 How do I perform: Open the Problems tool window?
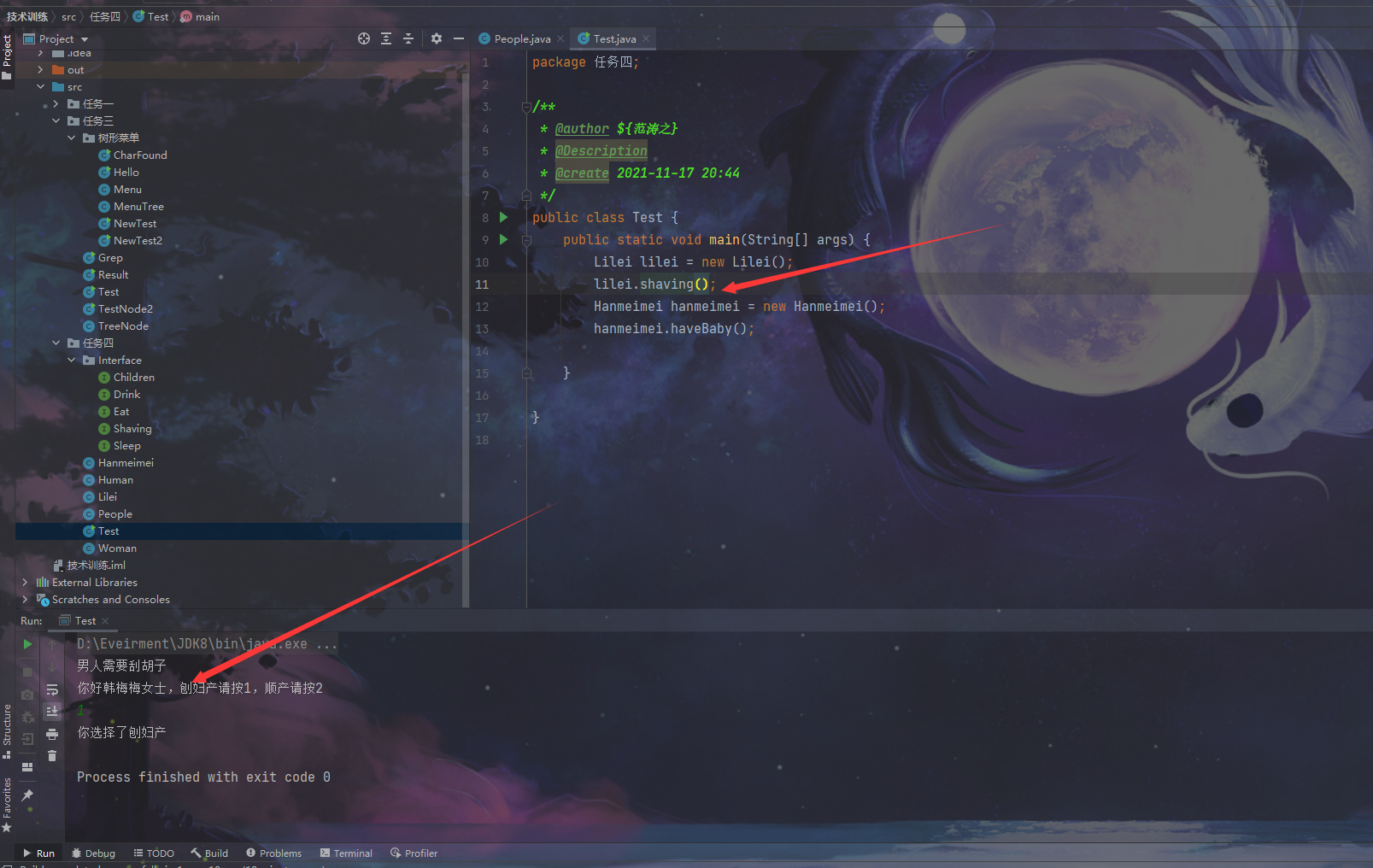point(273,853)
